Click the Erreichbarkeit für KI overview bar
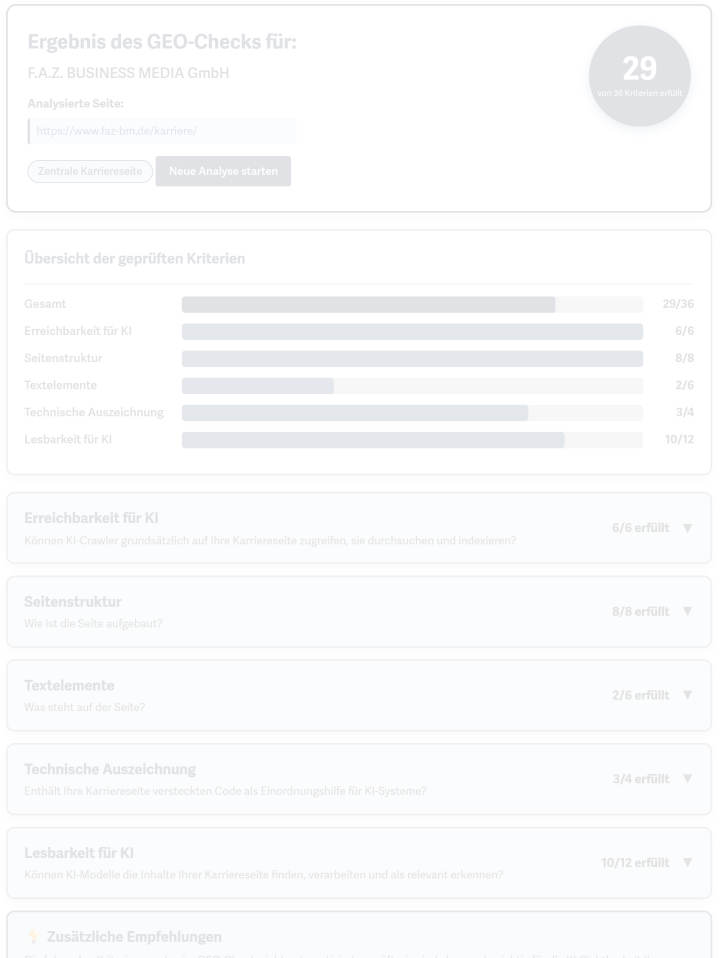Image resolution: width=720 pixels, height=958 pixels. click(412, 331)
